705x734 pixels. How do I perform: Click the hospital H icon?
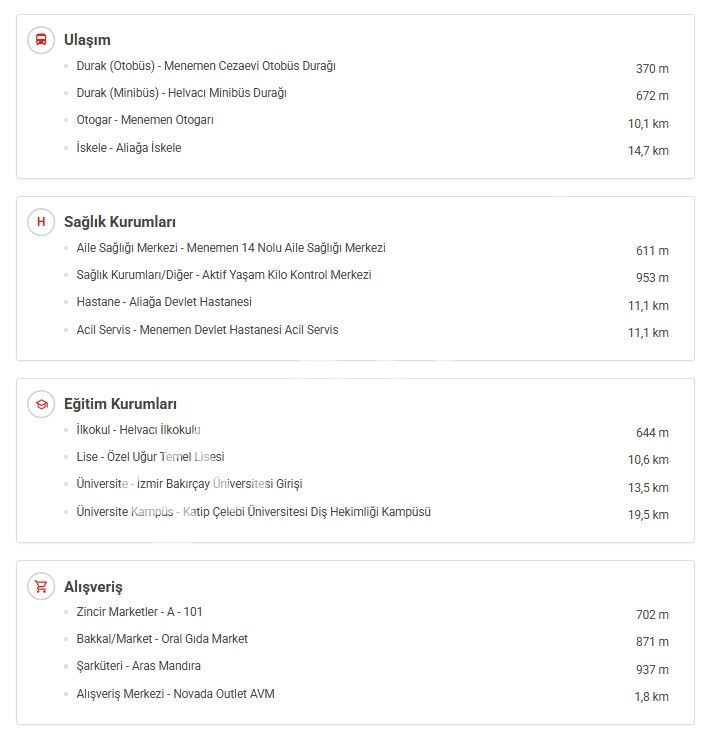(x=41, y=222)
